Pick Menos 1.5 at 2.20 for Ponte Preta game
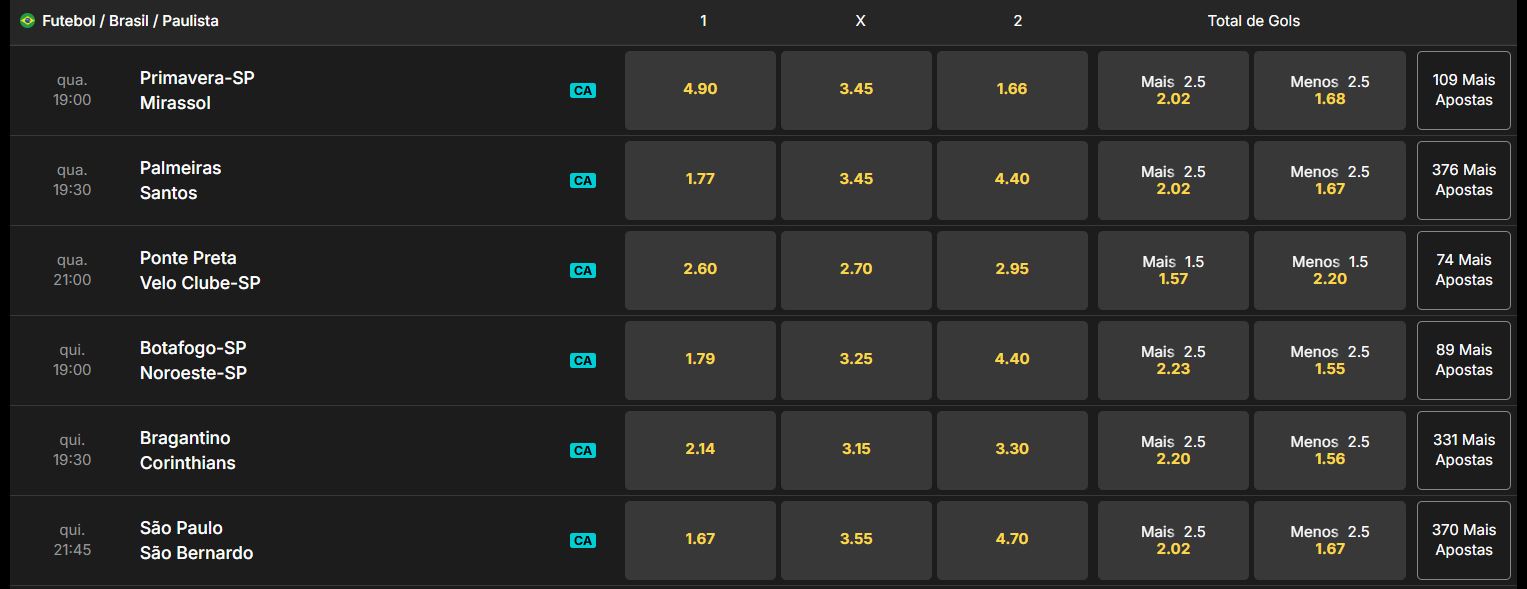 [x=1329, y=270]
